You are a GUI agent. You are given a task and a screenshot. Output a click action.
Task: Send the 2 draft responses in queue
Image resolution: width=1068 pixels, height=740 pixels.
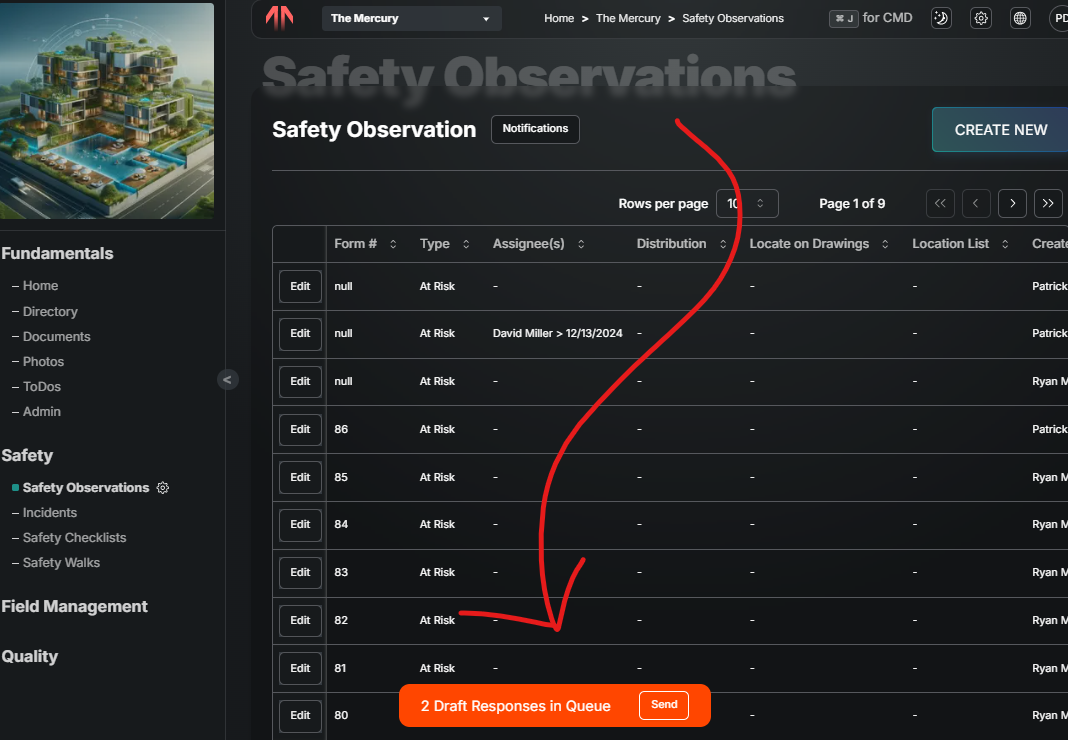pyautogui.click(x=664, y=705)
